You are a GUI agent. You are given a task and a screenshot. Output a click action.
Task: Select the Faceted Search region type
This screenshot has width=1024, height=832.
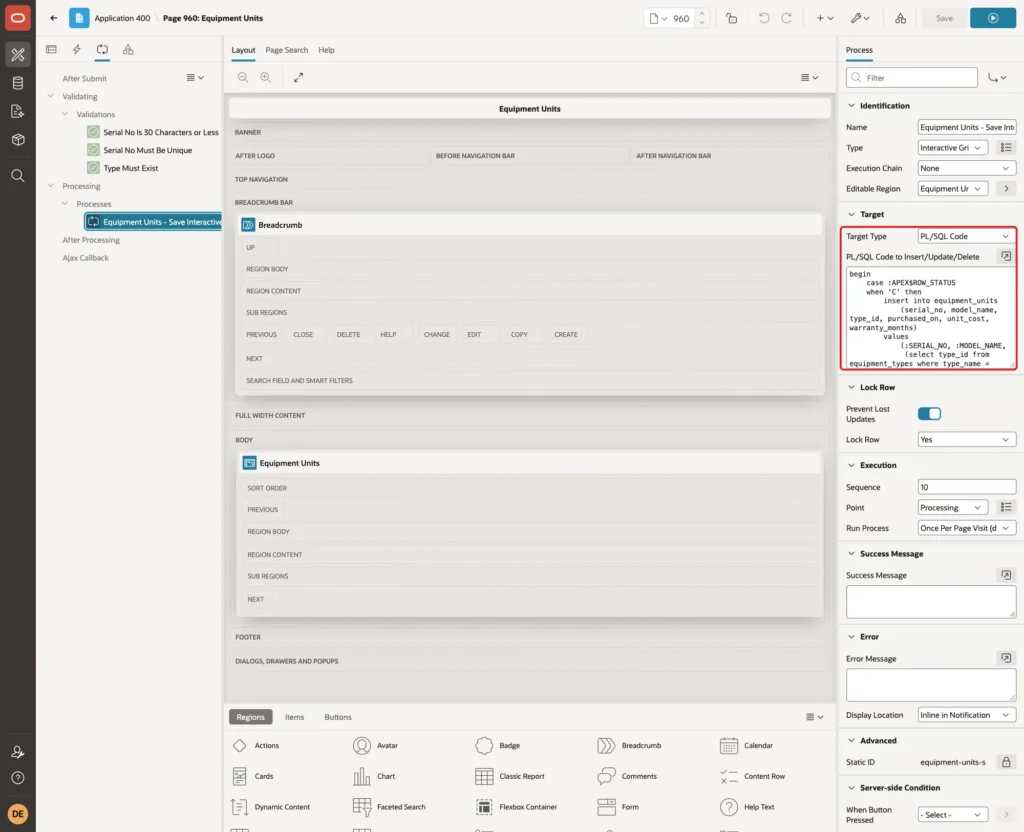coord(389,807)
